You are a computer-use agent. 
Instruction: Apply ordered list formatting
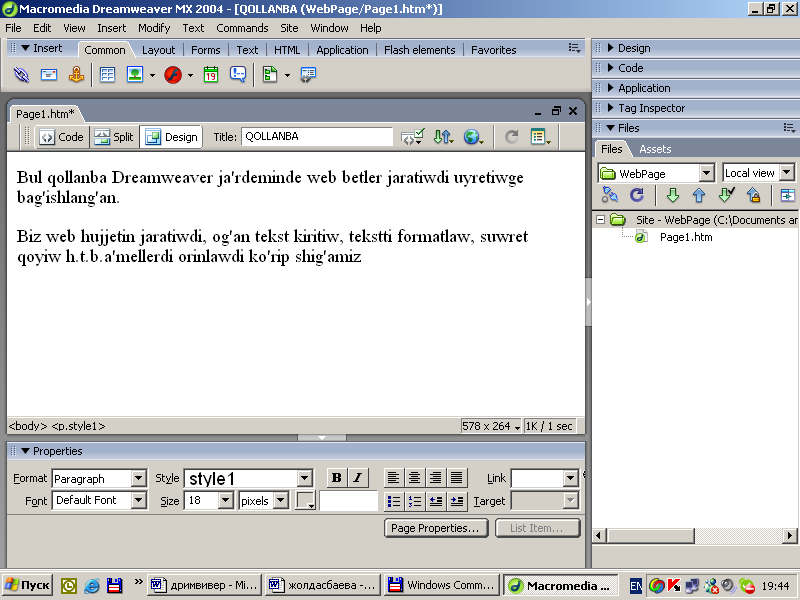tap(414, 501)
